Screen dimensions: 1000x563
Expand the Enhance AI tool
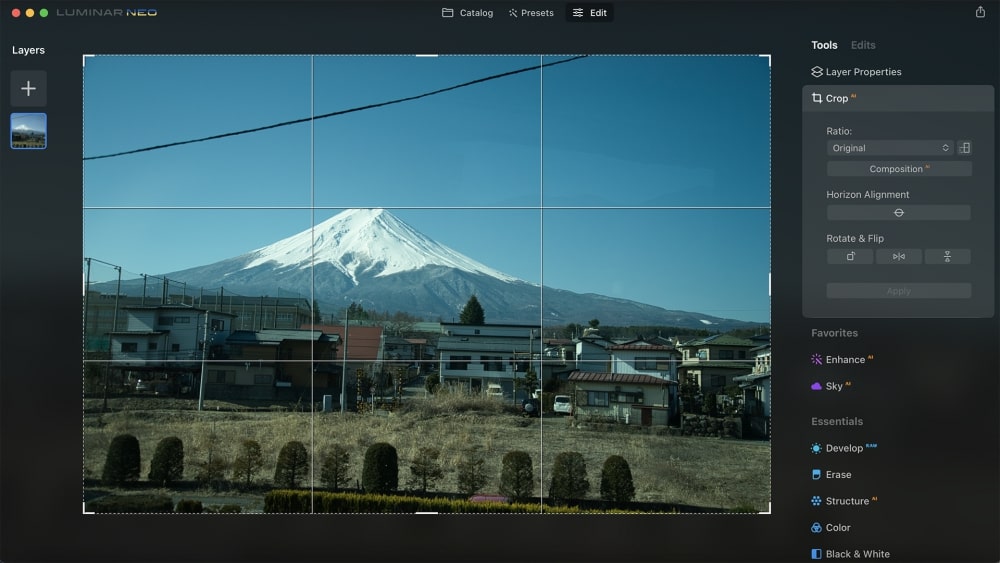(x=845, y=359)
